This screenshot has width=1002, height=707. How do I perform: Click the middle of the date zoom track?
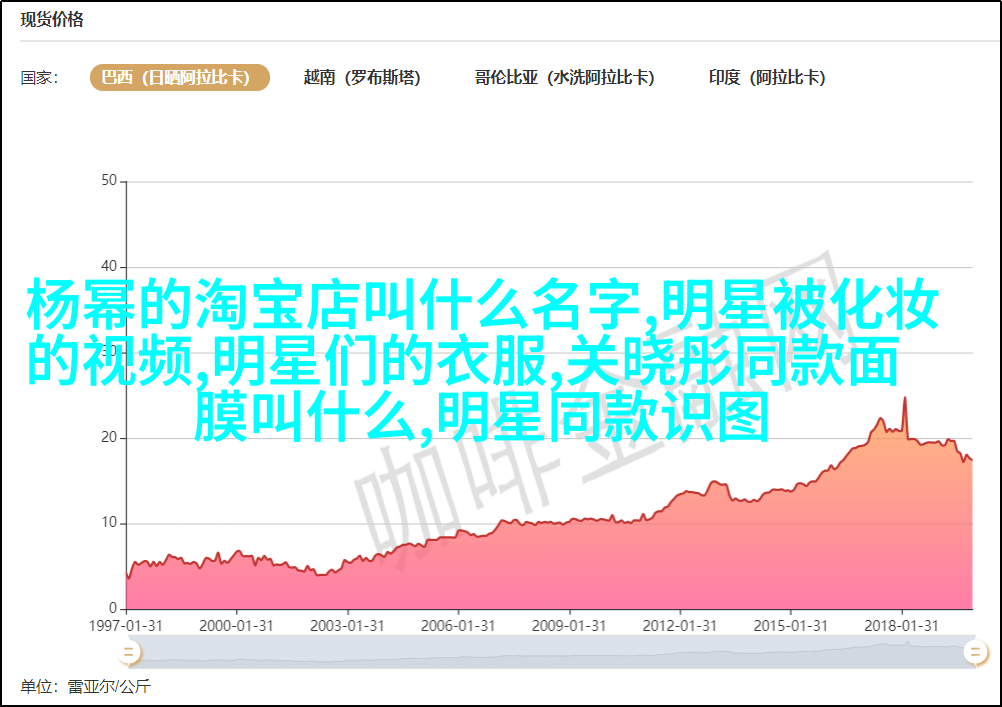point(550,652)
